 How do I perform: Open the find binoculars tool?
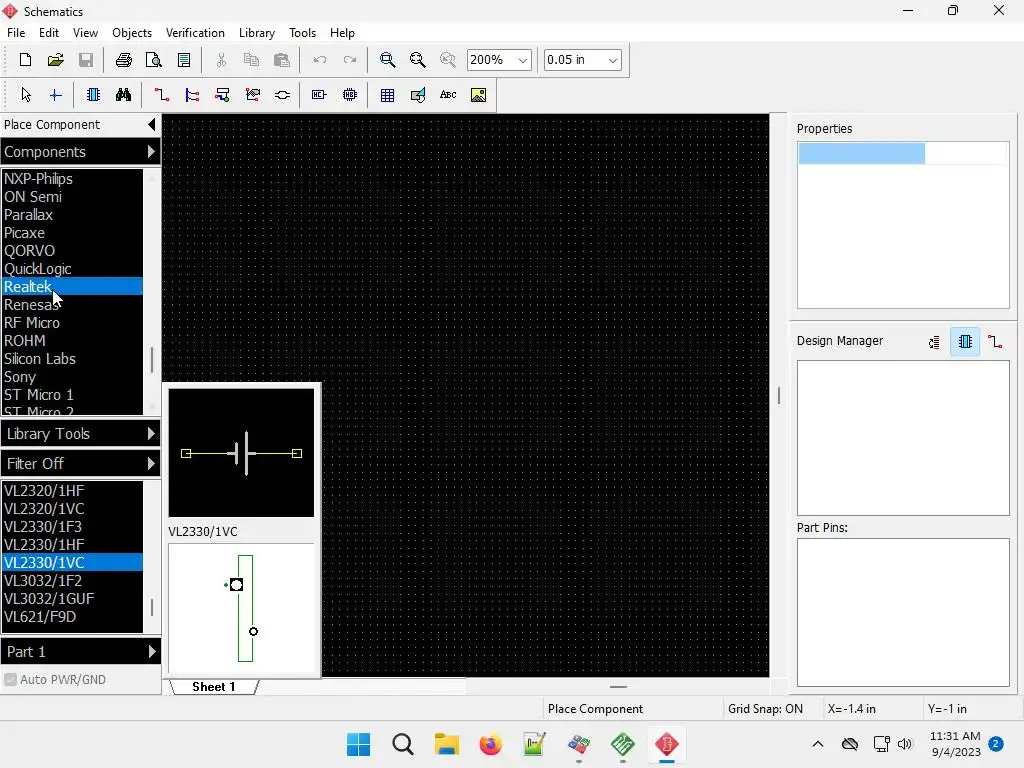point(123,95)
